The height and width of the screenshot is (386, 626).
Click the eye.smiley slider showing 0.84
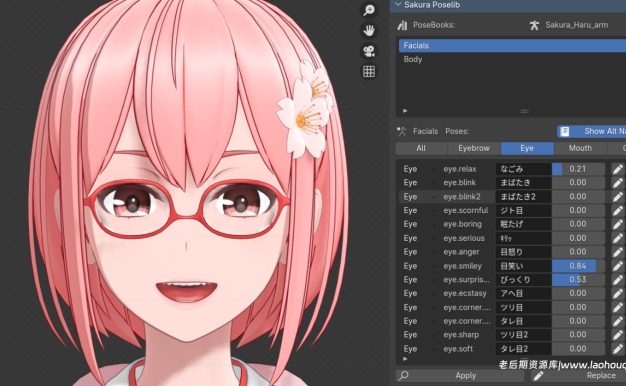pyautogui.click(x=578, y=266)
